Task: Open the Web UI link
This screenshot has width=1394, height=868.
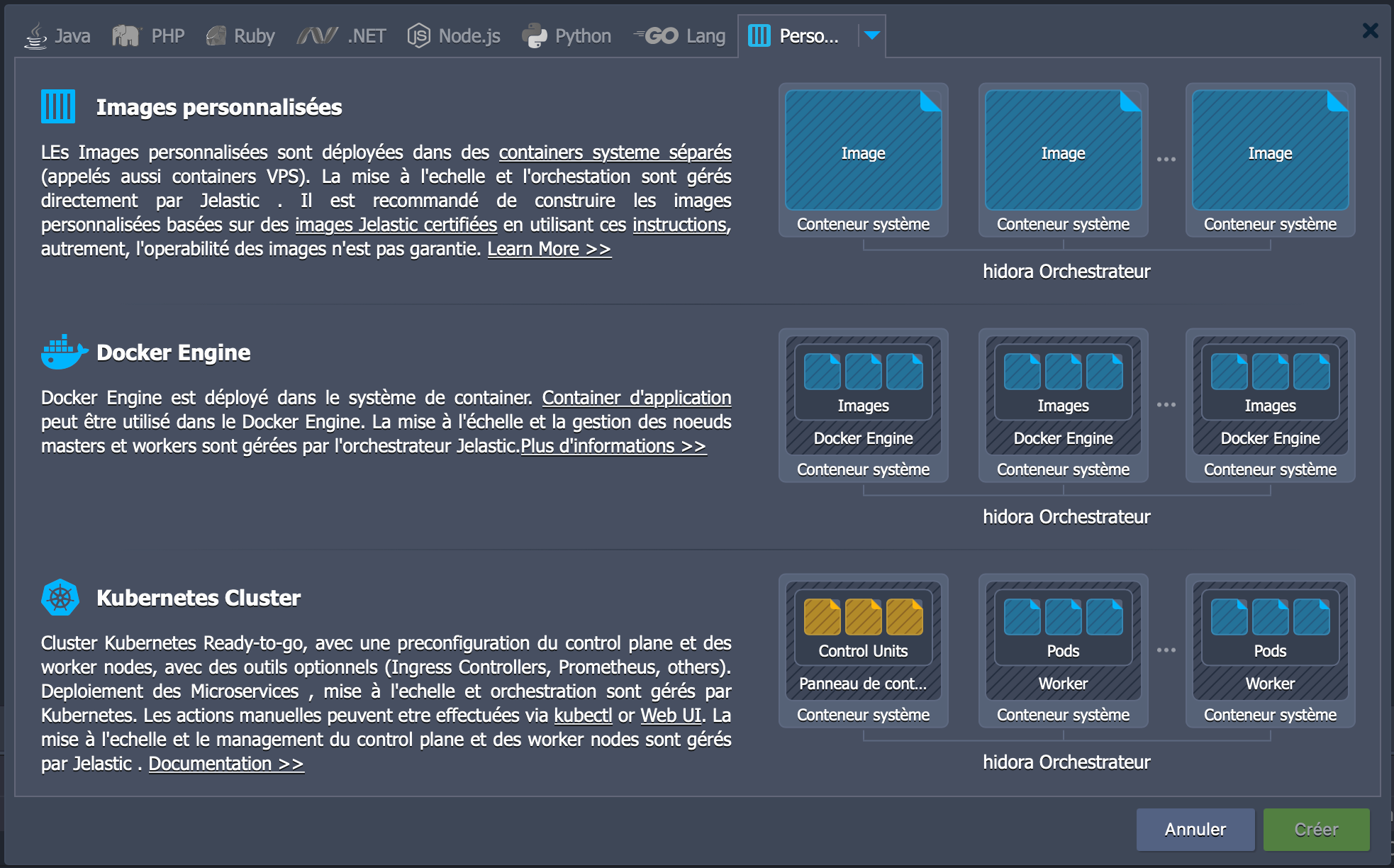Action: [671, 716]
